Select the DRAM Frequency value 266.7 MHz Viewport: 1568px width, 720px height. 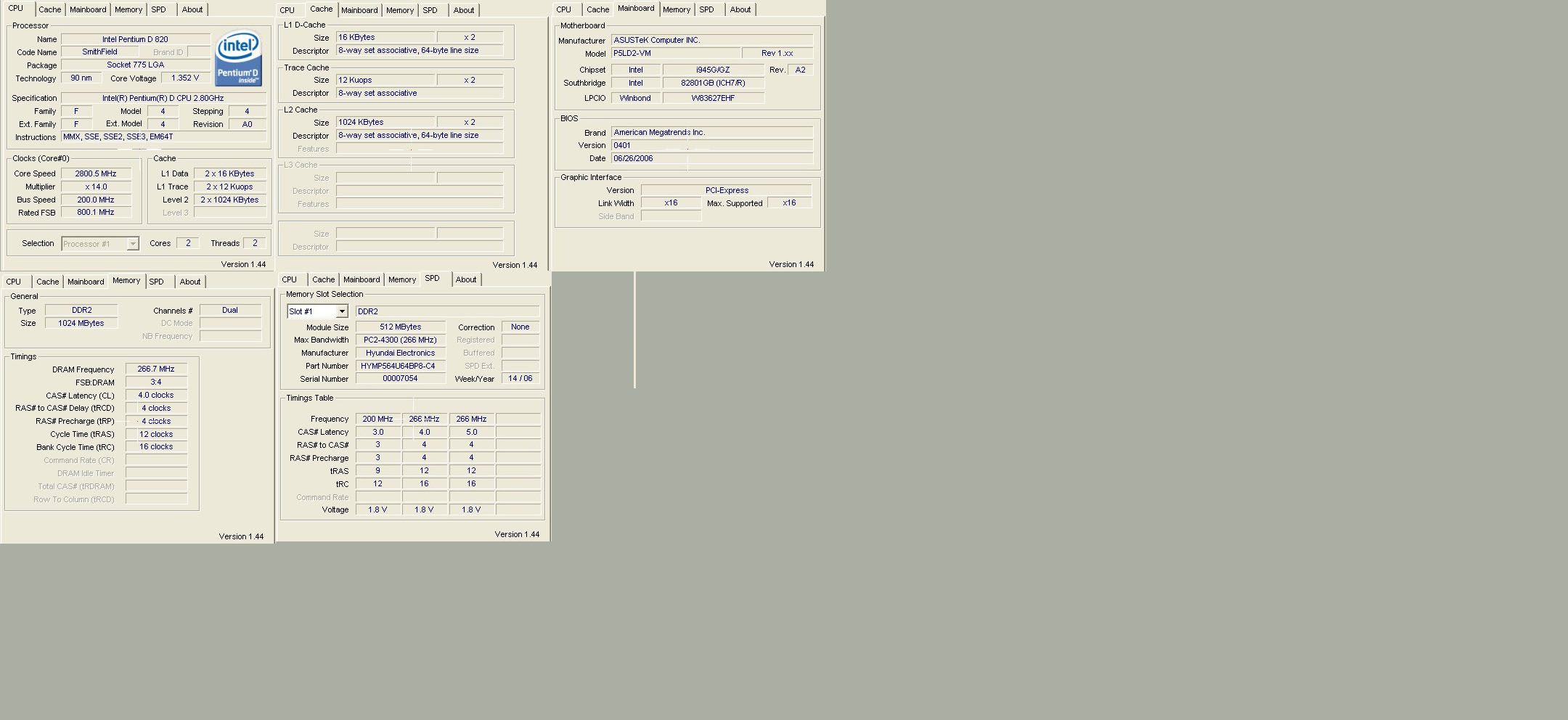point(156,369)
